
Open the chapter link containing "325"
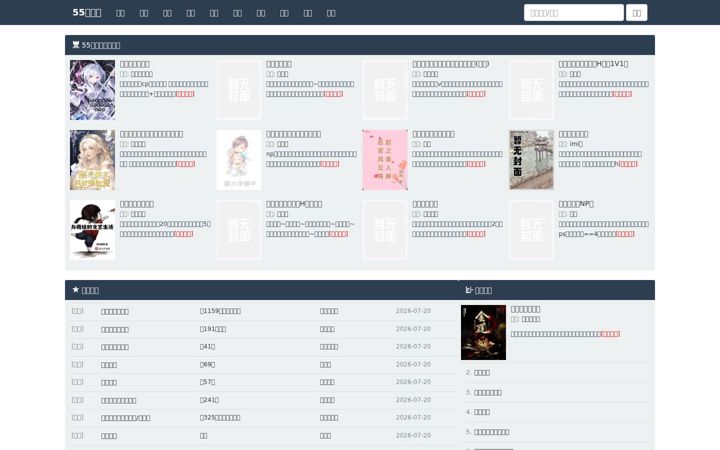pos(220,418)
